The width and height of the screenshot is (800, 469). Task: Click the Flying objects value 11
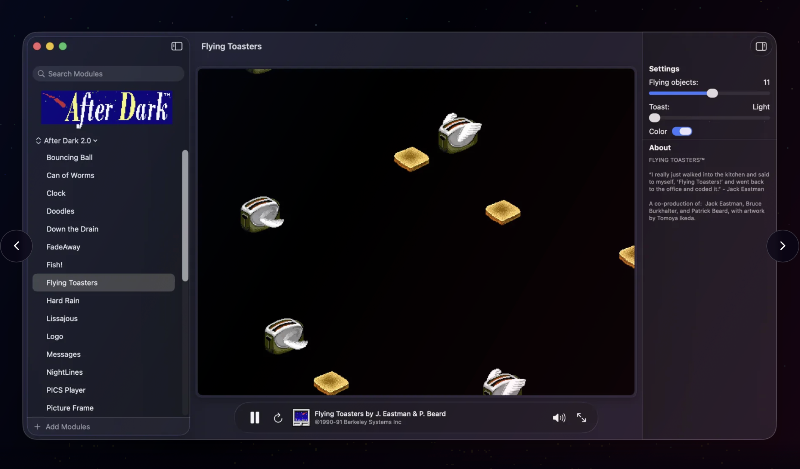tap(766, 82)
